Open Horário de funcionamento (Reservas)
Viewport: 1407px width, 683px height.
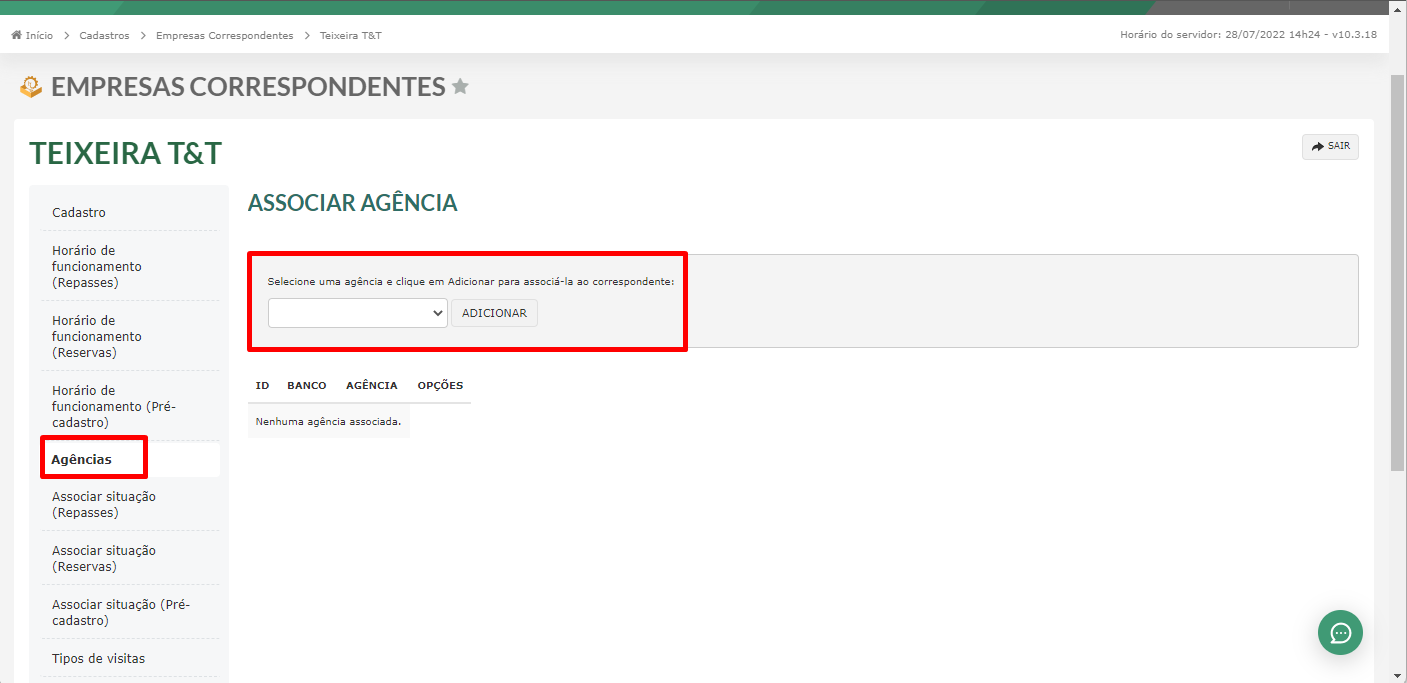[97, 336]
